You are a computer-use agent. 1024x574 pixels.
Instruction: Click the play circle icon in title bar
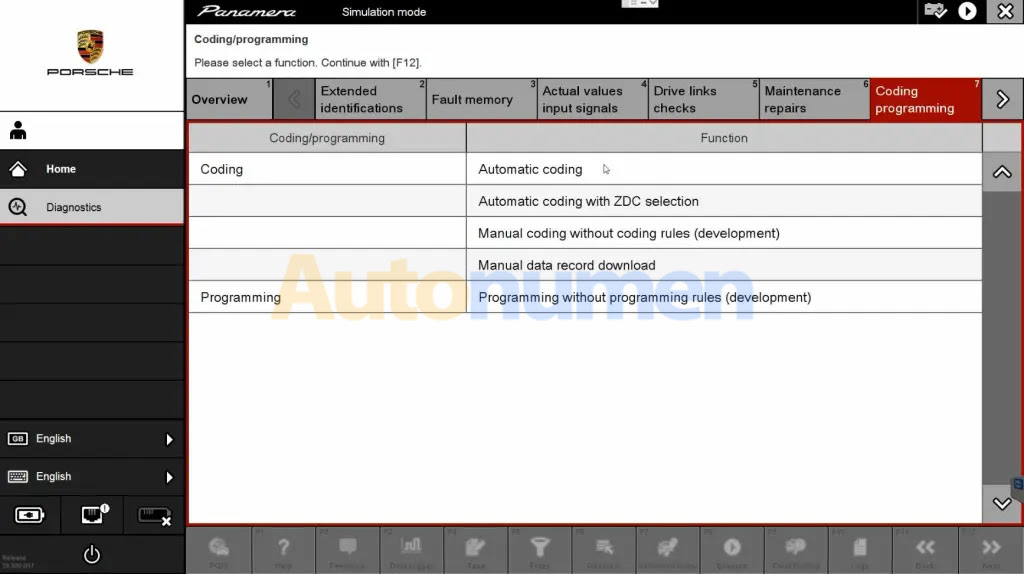pyautogui.click(x=967, y=11)
